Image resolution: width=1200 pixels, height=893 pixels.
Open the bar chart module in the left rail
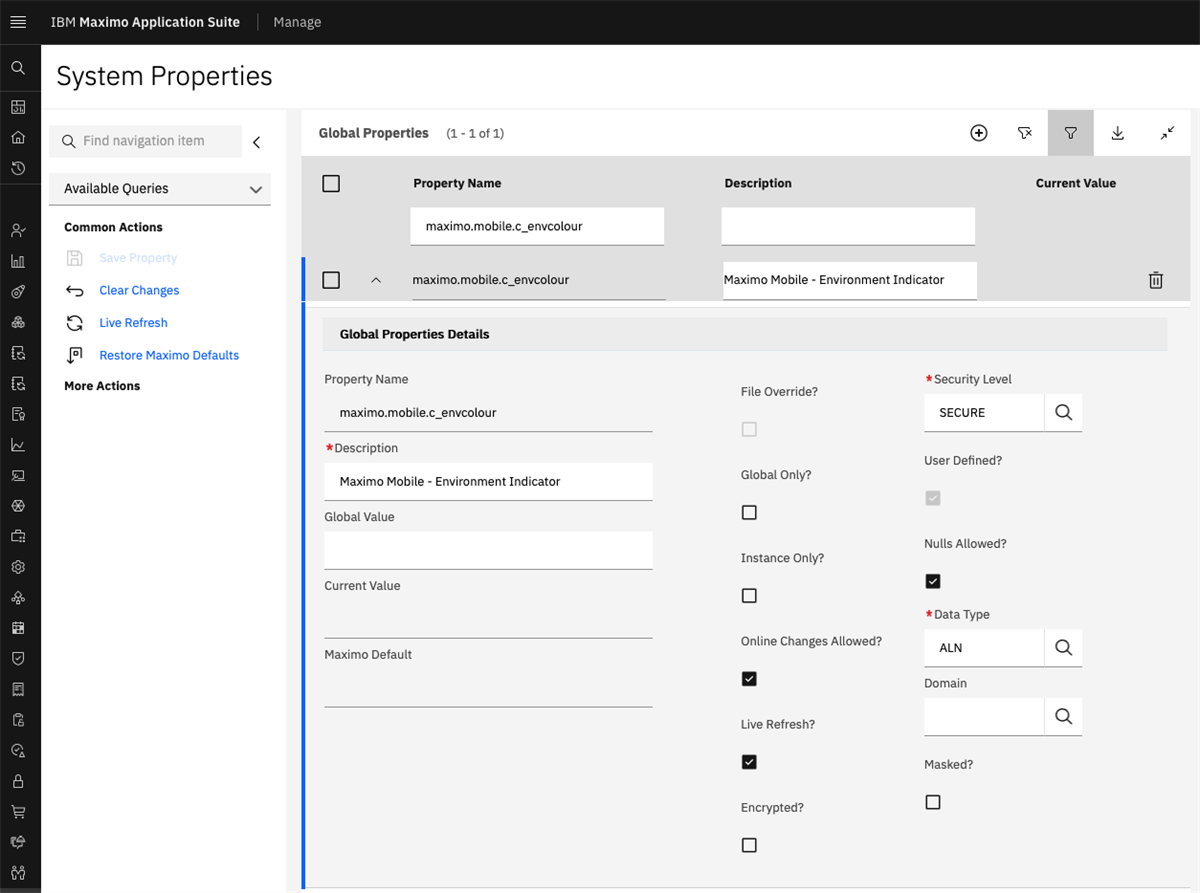(x=18, y=261)
